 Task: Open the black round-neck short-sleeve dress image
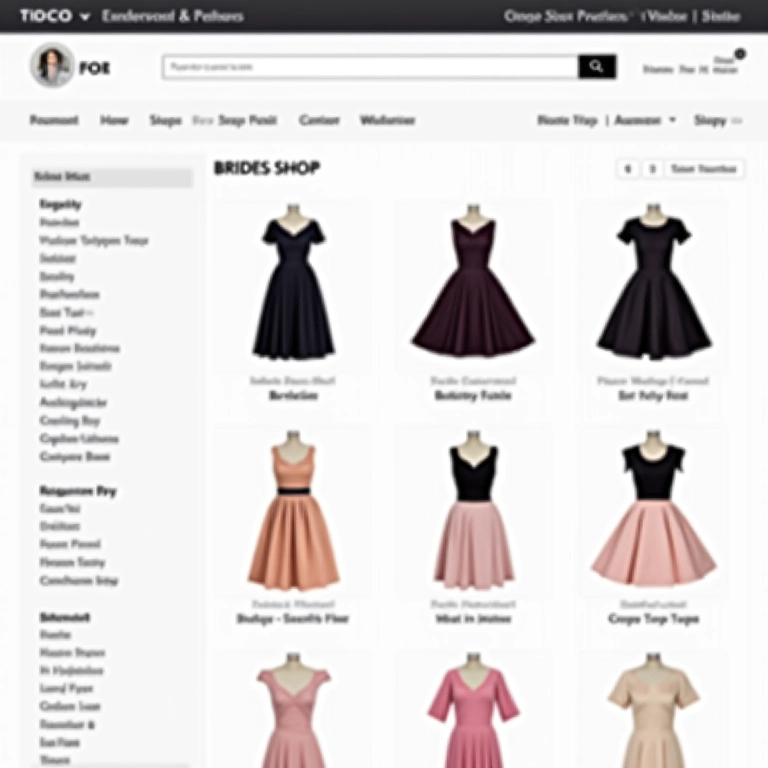653,283
